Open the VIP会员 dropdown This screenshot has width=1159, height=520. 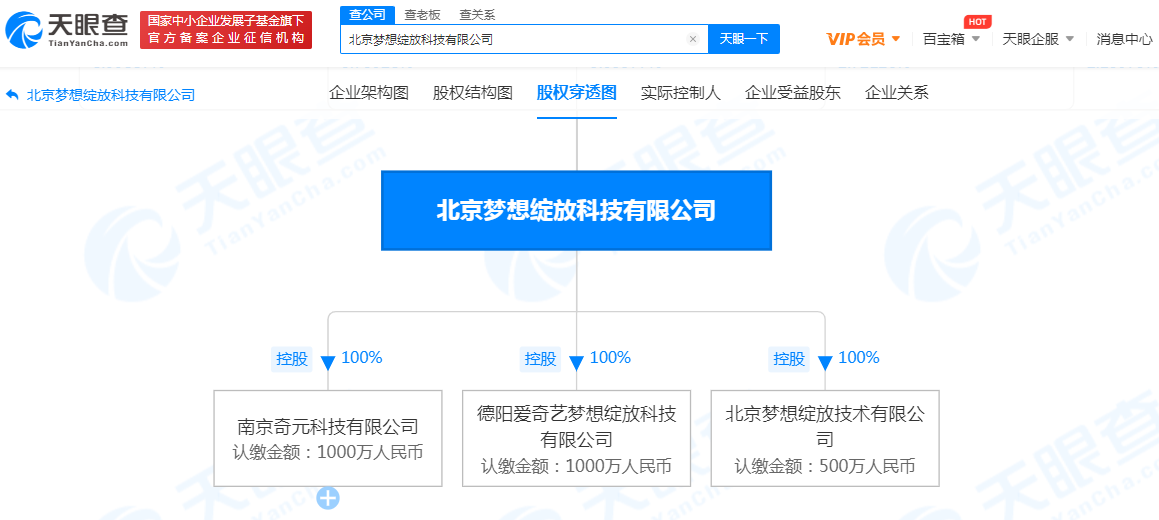[864, 39]
